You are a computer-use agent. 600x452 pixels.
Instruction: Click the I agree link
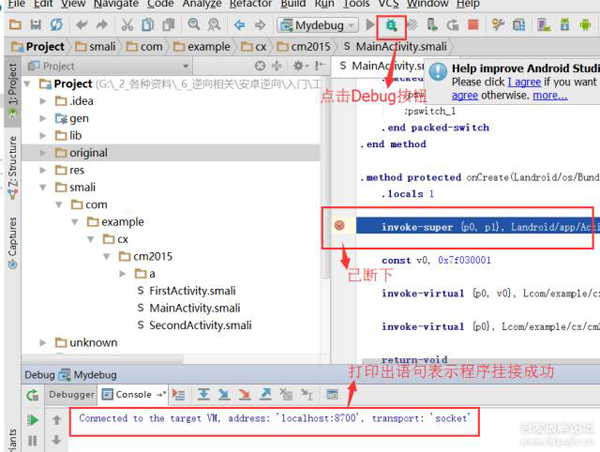(524, 82)
